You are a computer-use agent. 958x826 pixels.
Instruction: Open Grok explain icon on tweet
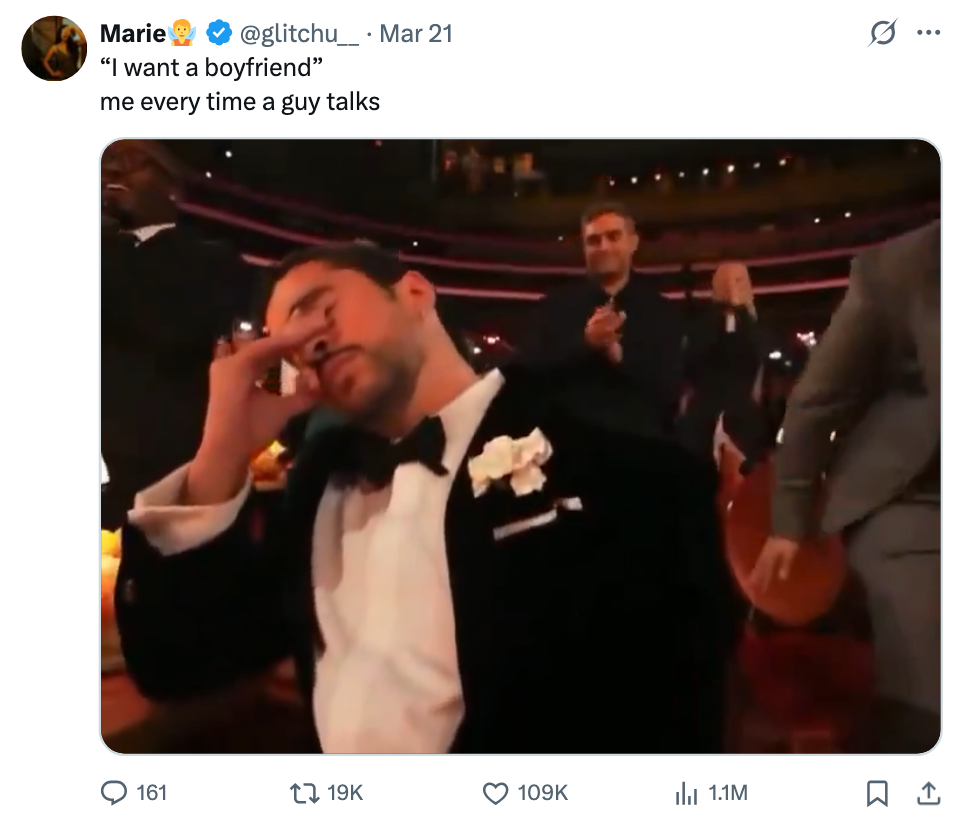pyautogui.click(x=882, y=34)
